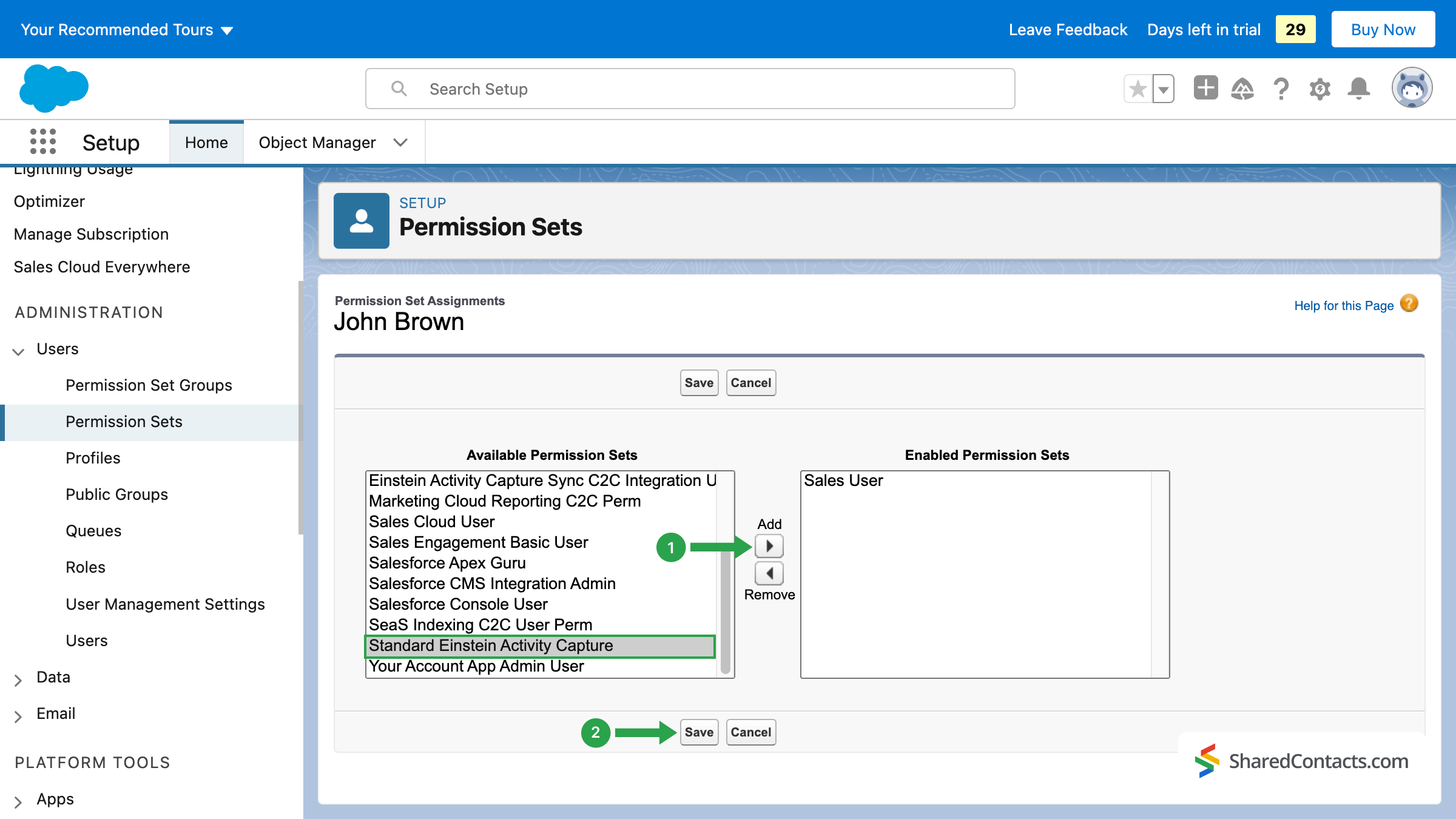Click the top Cancel button
Screen dimensions: 1456x819
750,383
